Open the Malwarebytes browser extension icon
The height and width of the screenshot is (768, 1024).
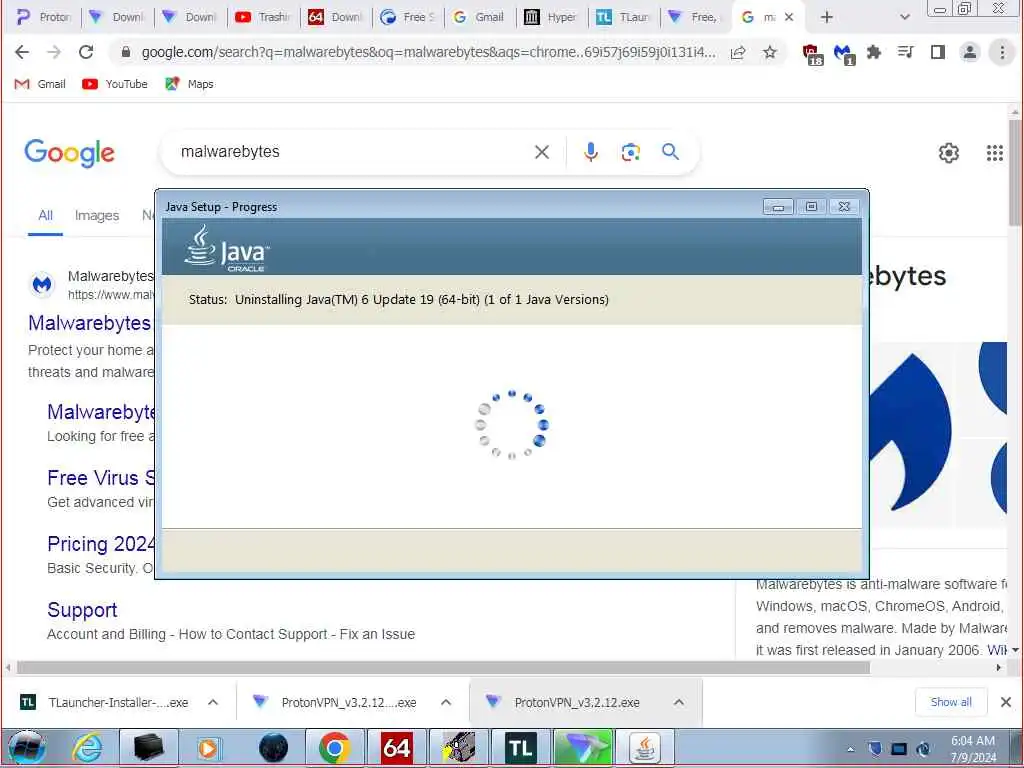843,54
